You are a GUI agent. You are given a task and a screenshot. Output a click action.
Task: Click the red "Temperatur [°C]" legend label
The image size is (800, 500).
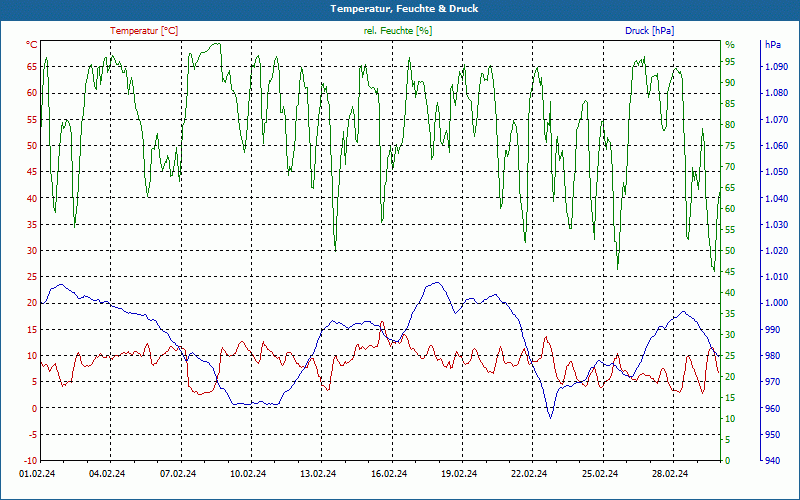point(144,31)
